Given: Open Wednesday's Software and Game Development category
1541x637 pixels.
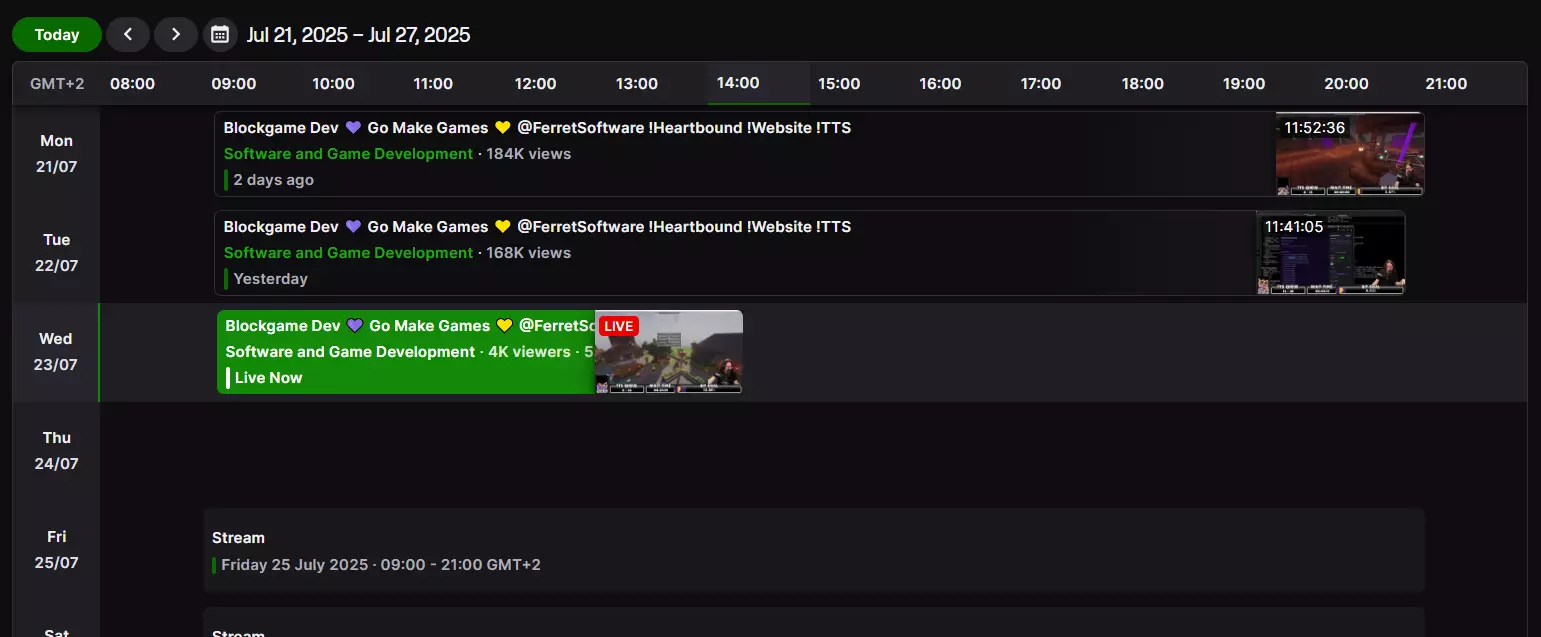Looking at the screenshot, I should [x=350, y=352].
